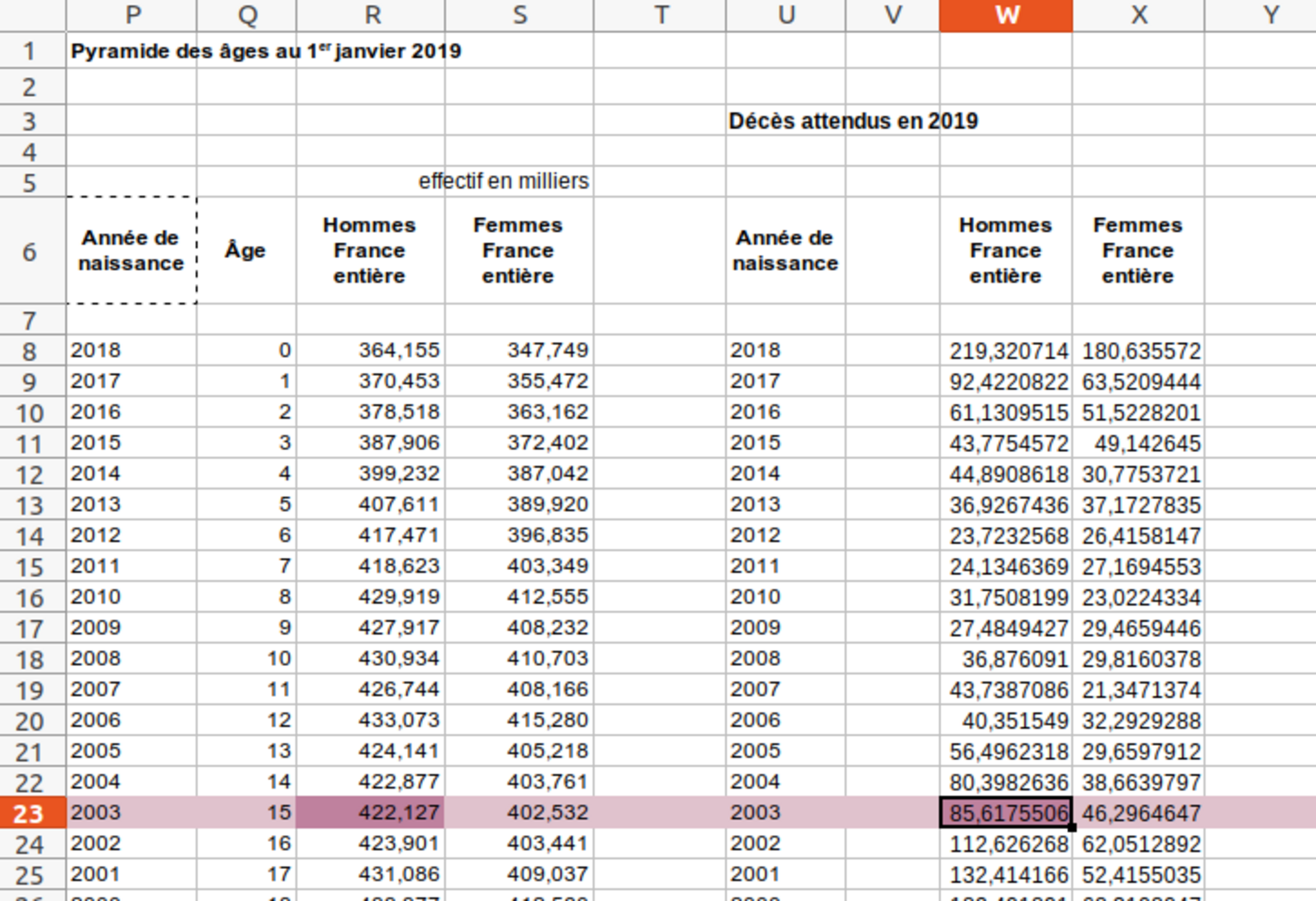Select column header W
The width and height of the screenshot is (1316, 901).
[x=1006, y=15]
